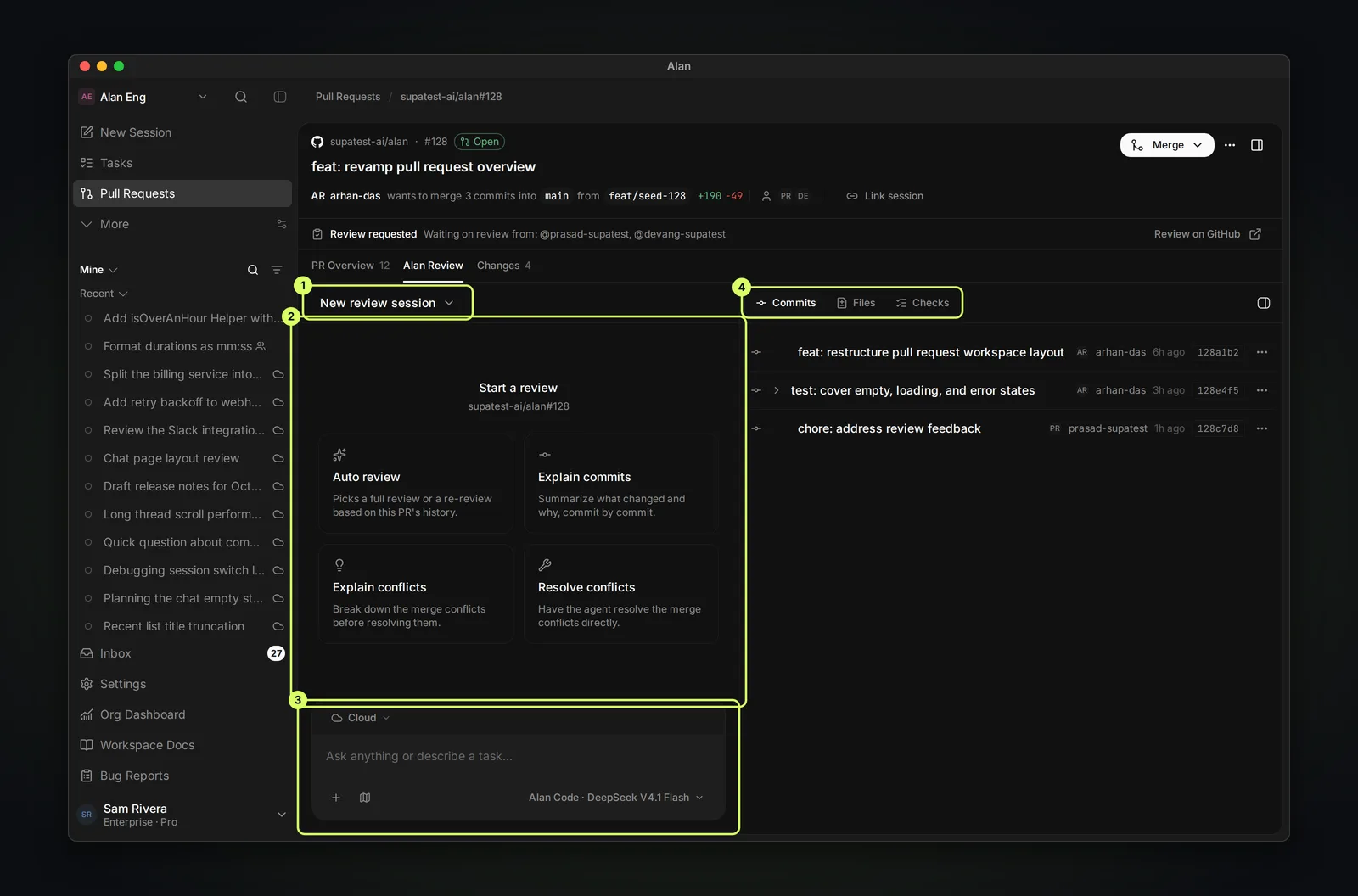Screen dimensions: 1358x896
Task: Expand the test: cover empty commit row
Action: click(x=776, y=390)
